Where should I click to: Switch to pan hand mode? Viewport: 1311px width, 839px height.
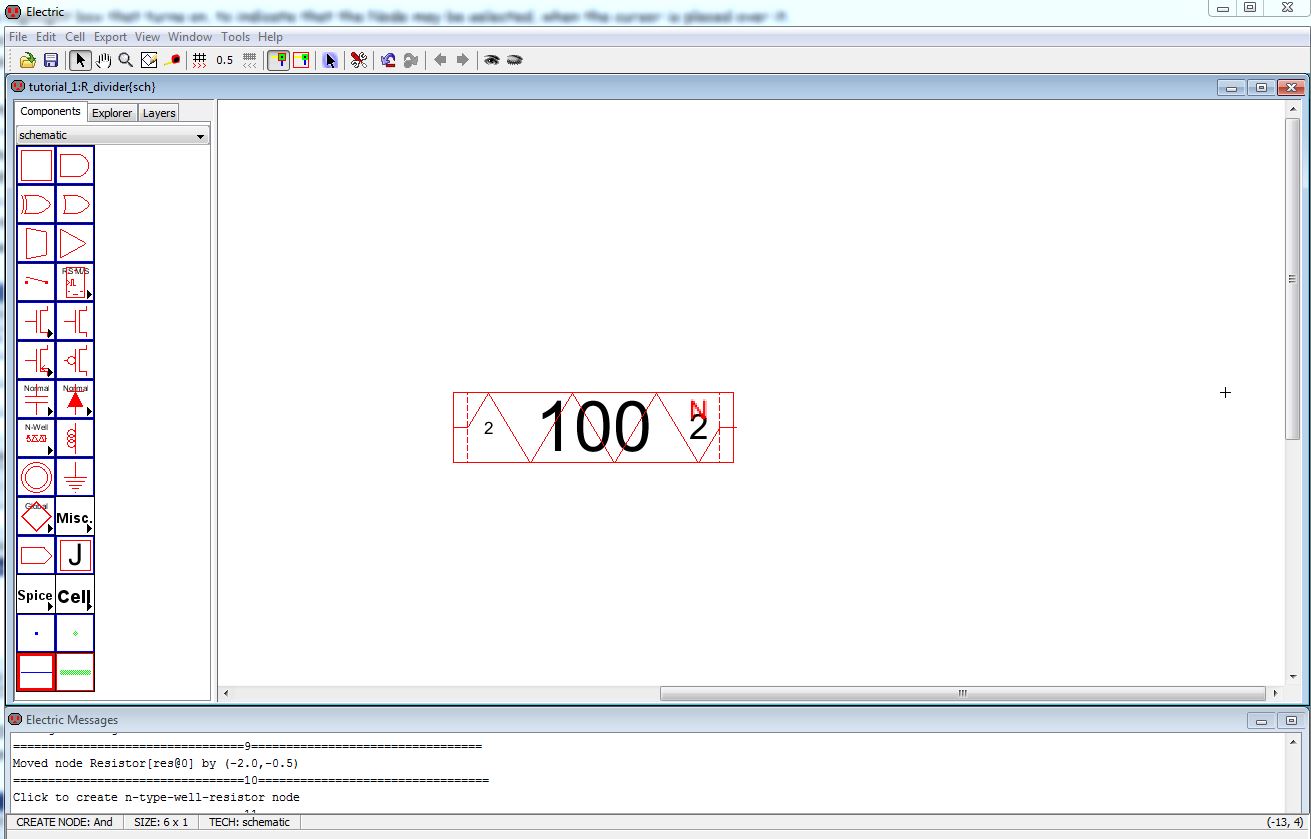(104, 60)
